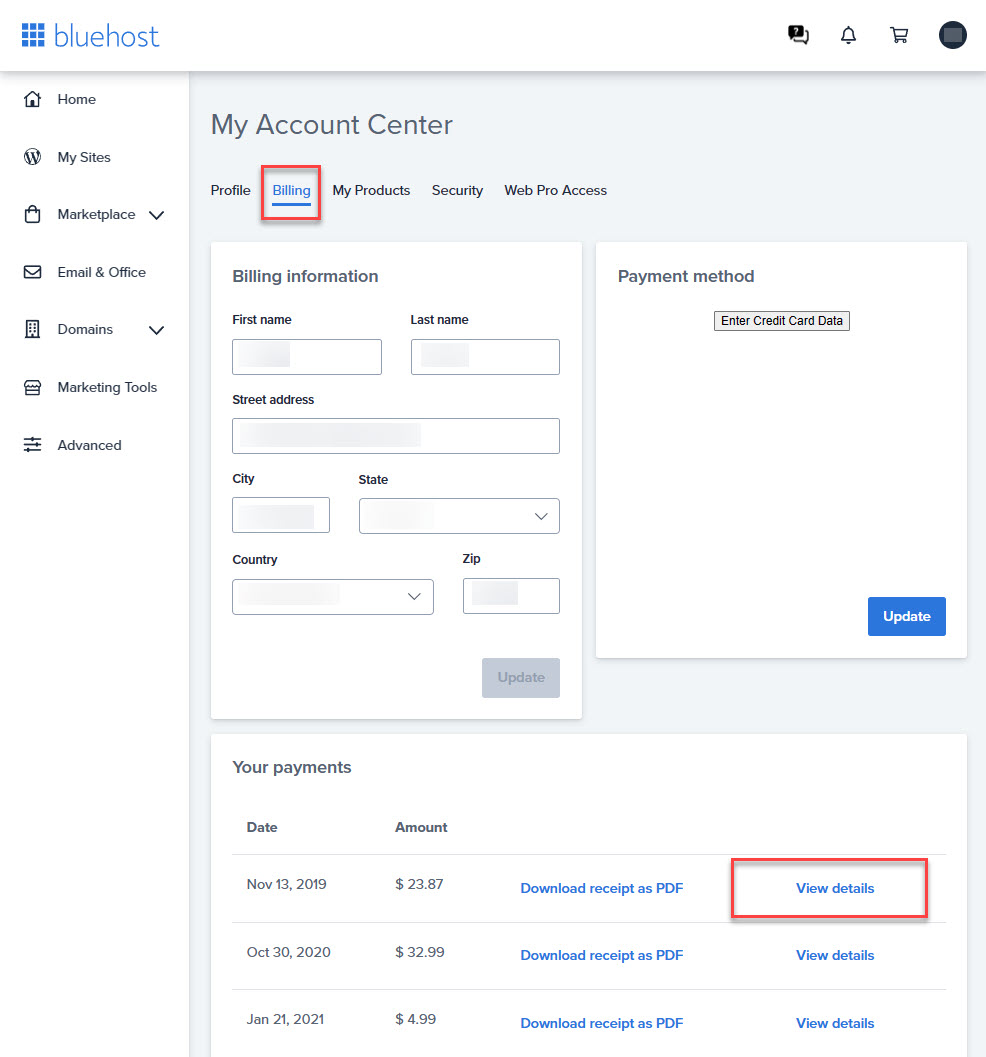This screenshot has width=986, height=1057.
Task: Click the Bluehost logo
Action: point(90,35)
